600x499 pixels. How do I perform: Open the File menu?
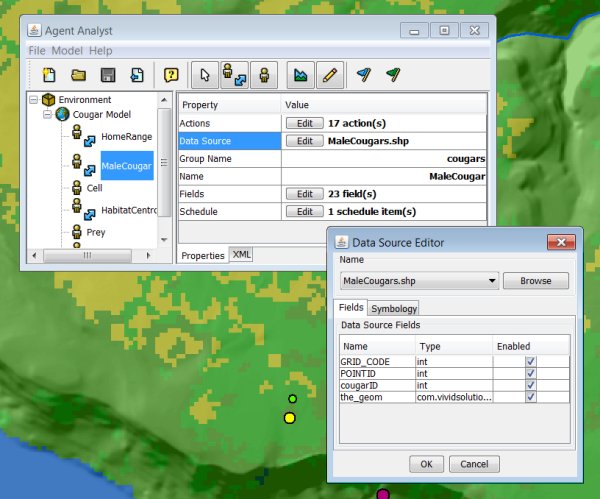point(37,51)
